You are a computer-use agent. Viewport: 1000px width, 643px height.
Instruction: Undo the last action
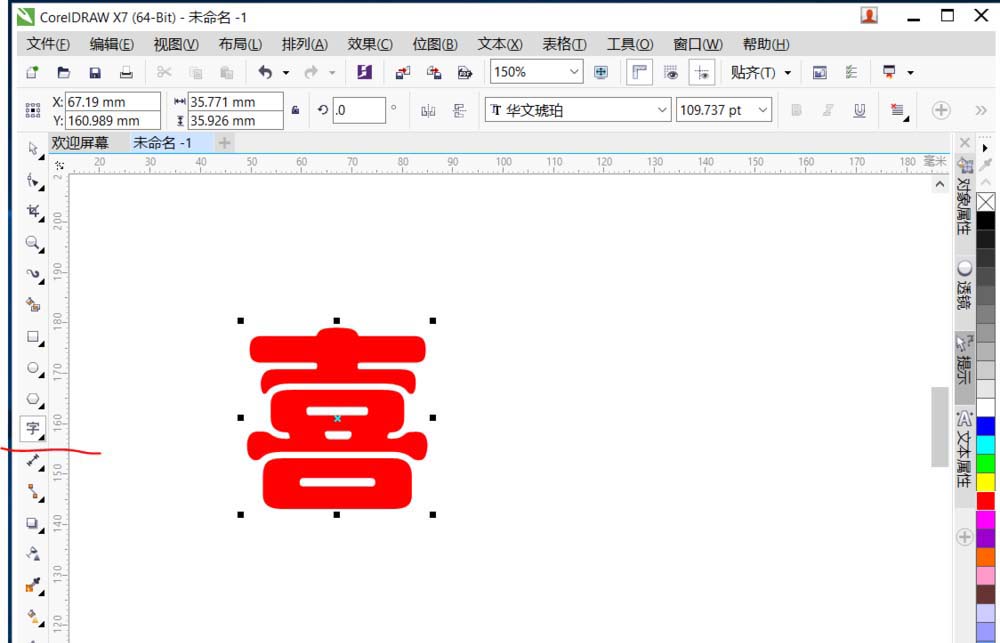click(265, 72)
